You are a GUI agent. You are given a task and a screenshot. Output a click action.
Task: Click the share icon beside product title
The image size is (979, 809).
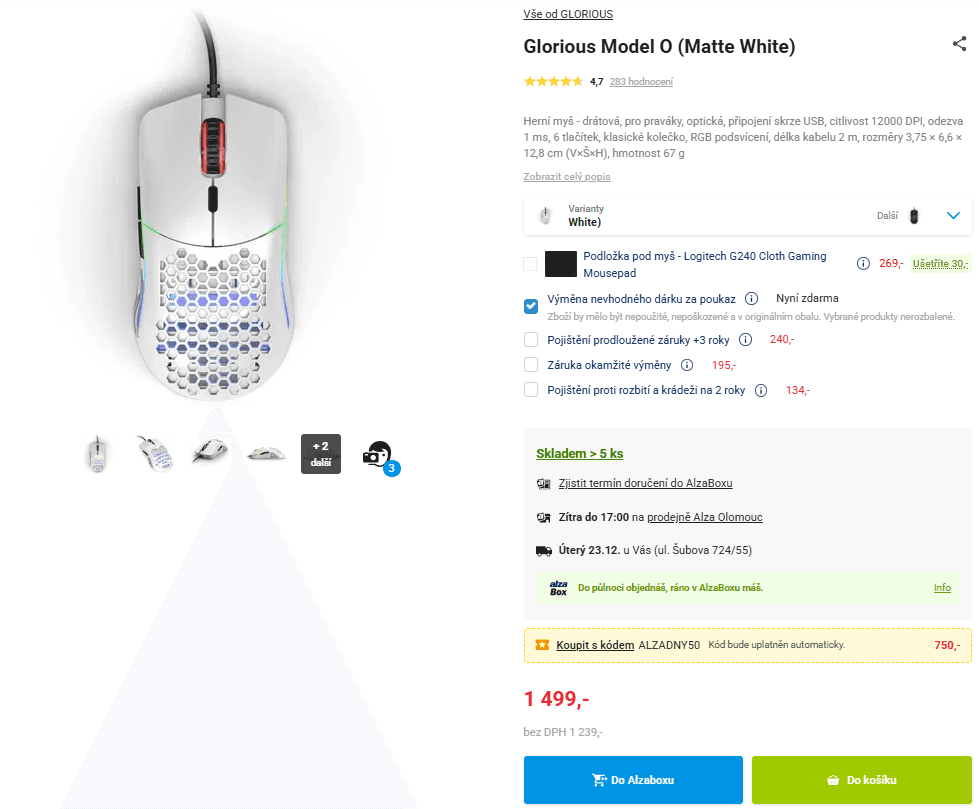(959, 44)
